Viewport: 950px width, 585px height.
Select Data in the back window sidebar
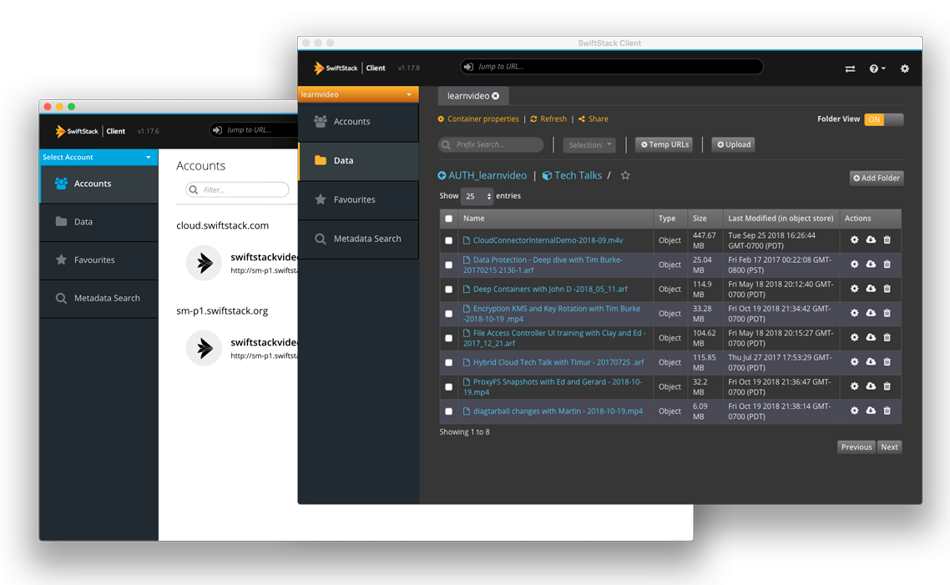click(x=98, y=222)
